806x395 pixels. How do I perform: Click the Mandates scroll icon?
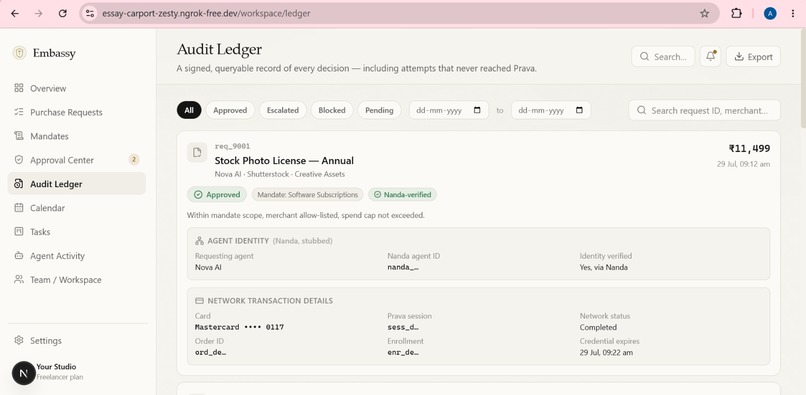point(19,136)
